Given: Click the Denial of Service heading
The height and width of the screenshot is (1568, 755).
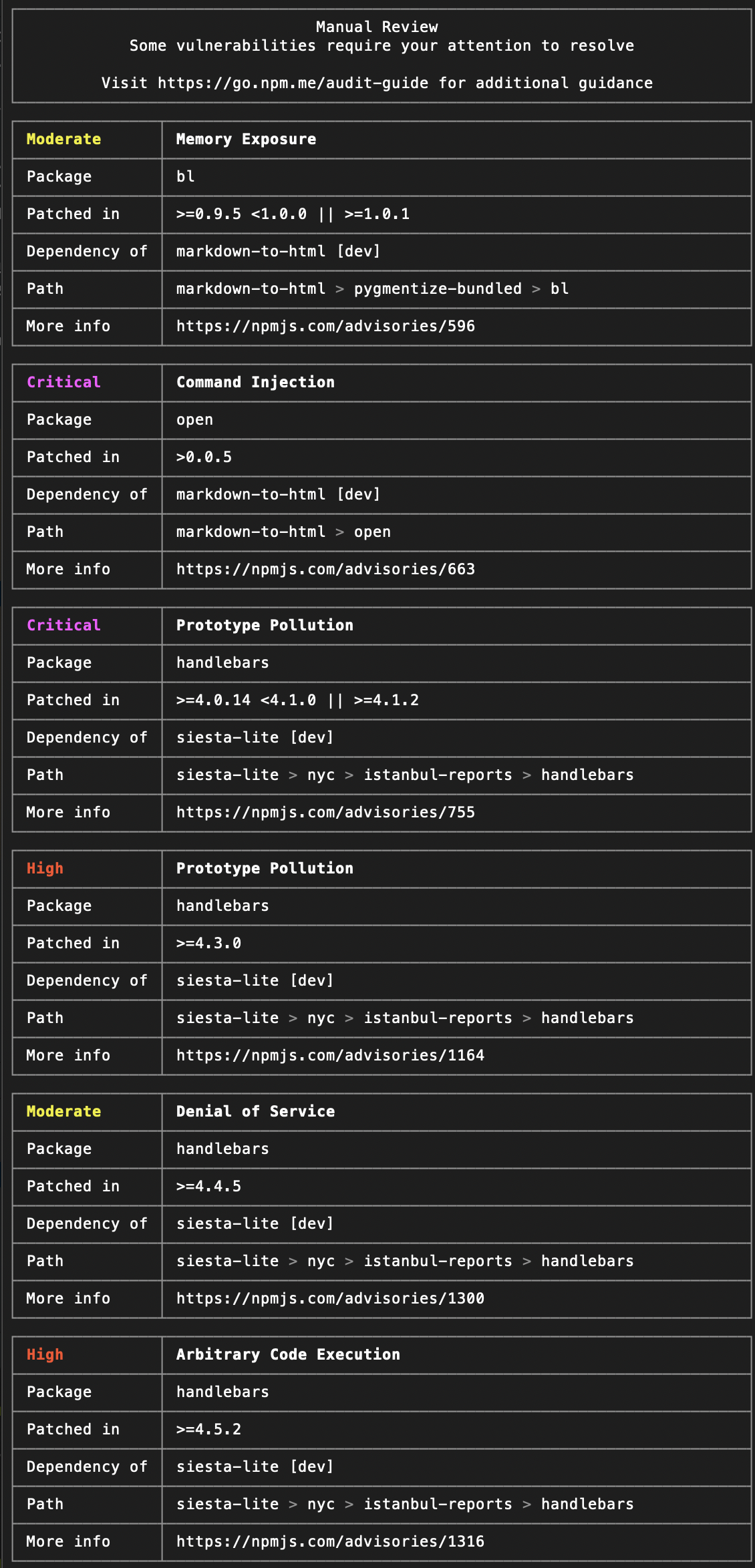Looking at the screenshot, I should 255,1111.
